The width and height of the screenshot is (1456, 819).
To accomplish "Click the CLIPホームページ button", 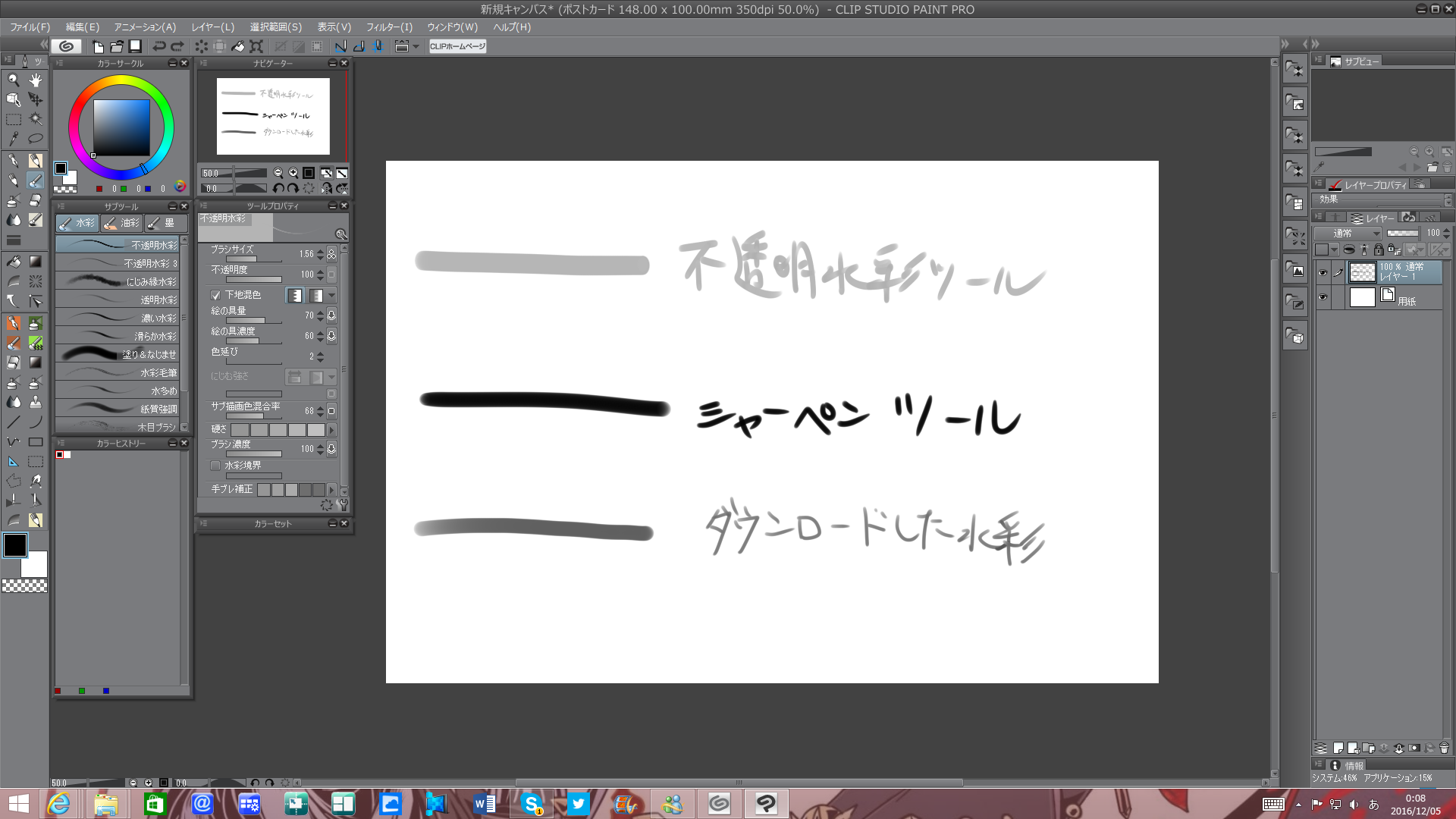I will pyautogui.click(x=457, y=46).
